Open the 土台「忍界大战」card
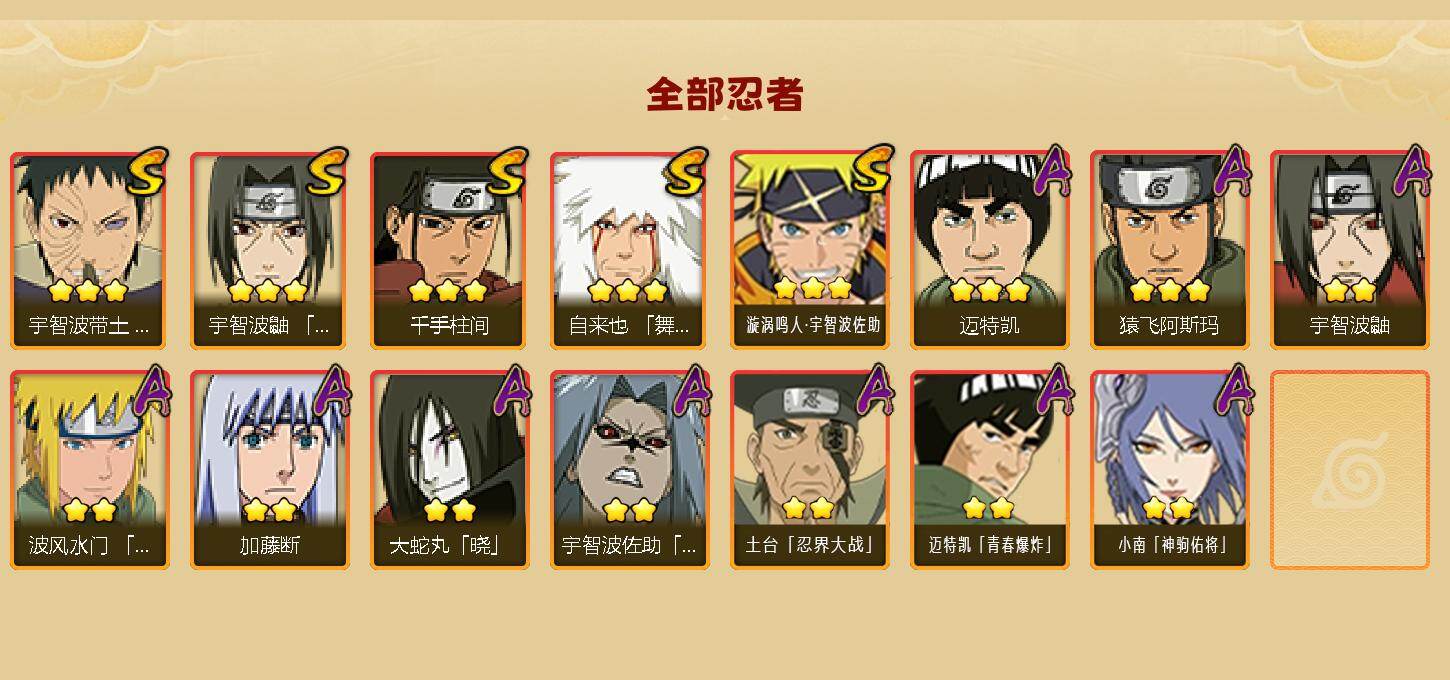1450x680 pixels. pyautogui.click(x=810, y=470)
